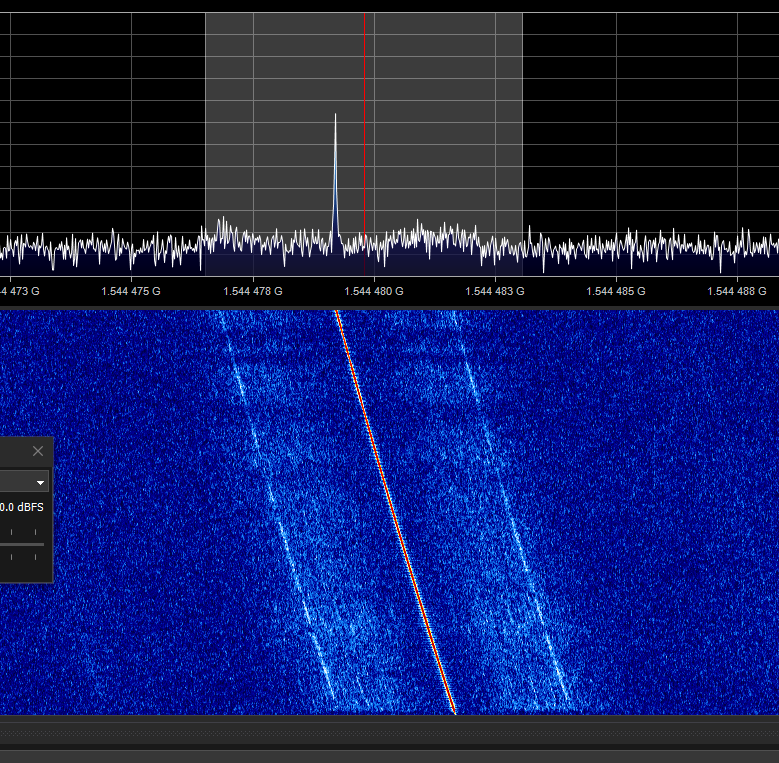Click the gray bar below the waterfall
The width and height of the screenshot is (779, 763).
coord(389,731)
